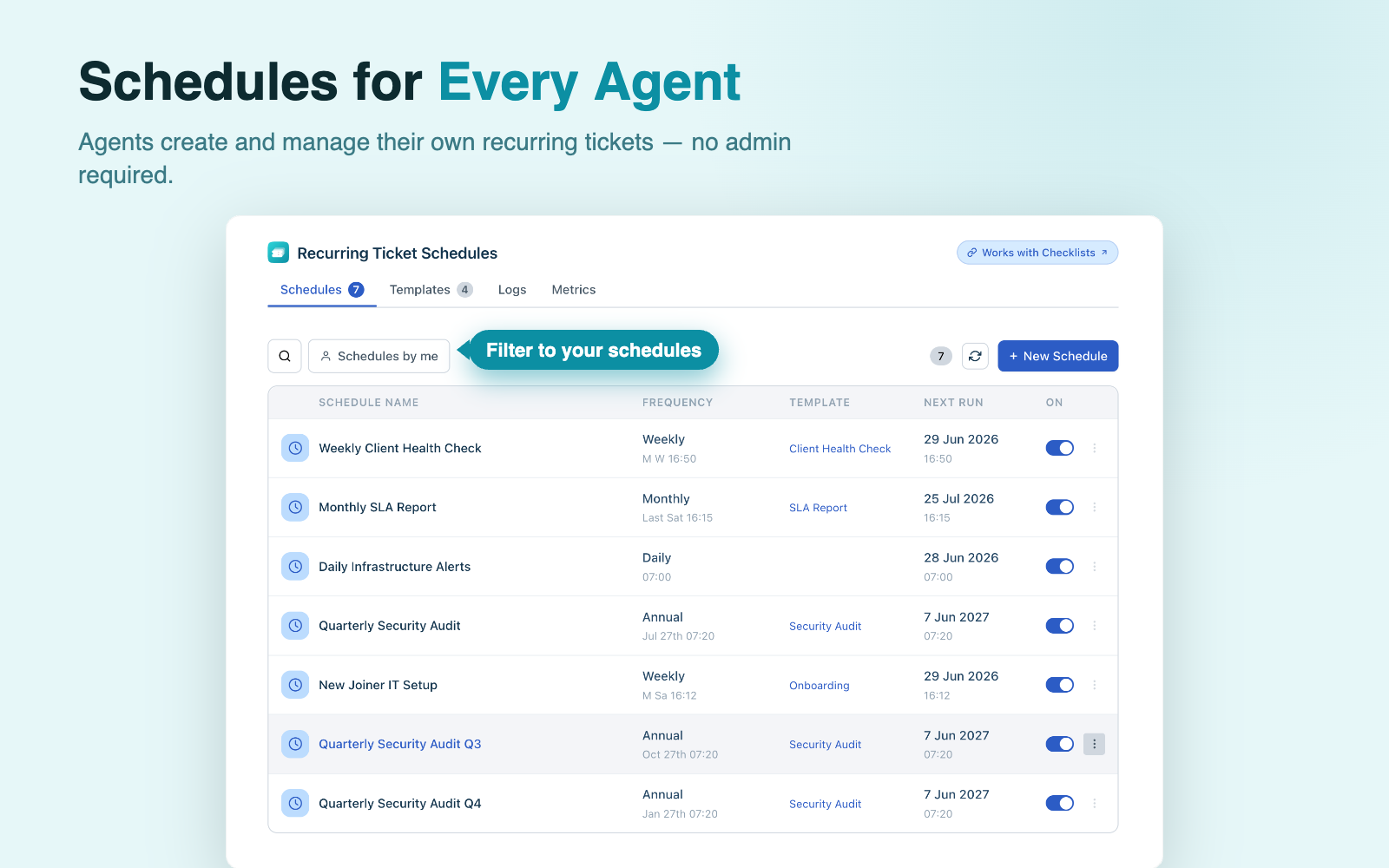Click the search magnifier icon button

(x=285, y=356)
